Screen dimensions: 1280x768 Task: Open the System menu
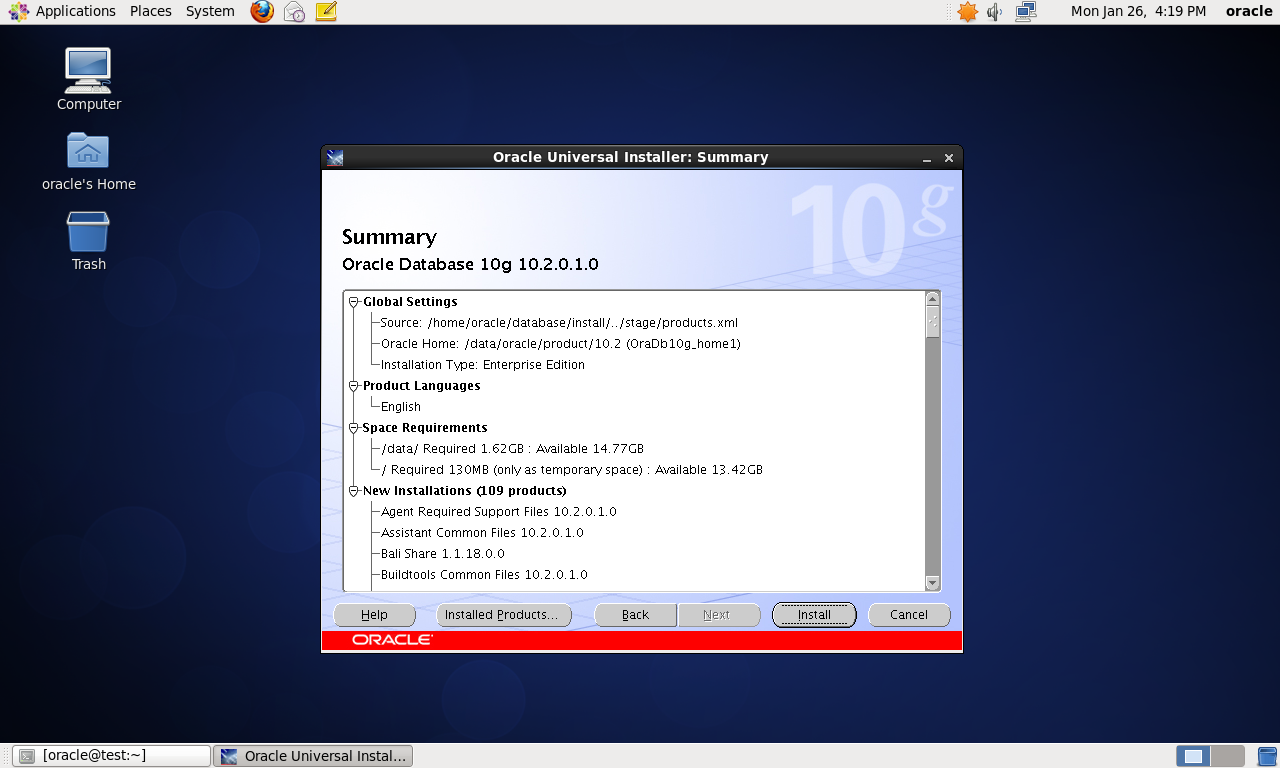click(x=210, y=12)
